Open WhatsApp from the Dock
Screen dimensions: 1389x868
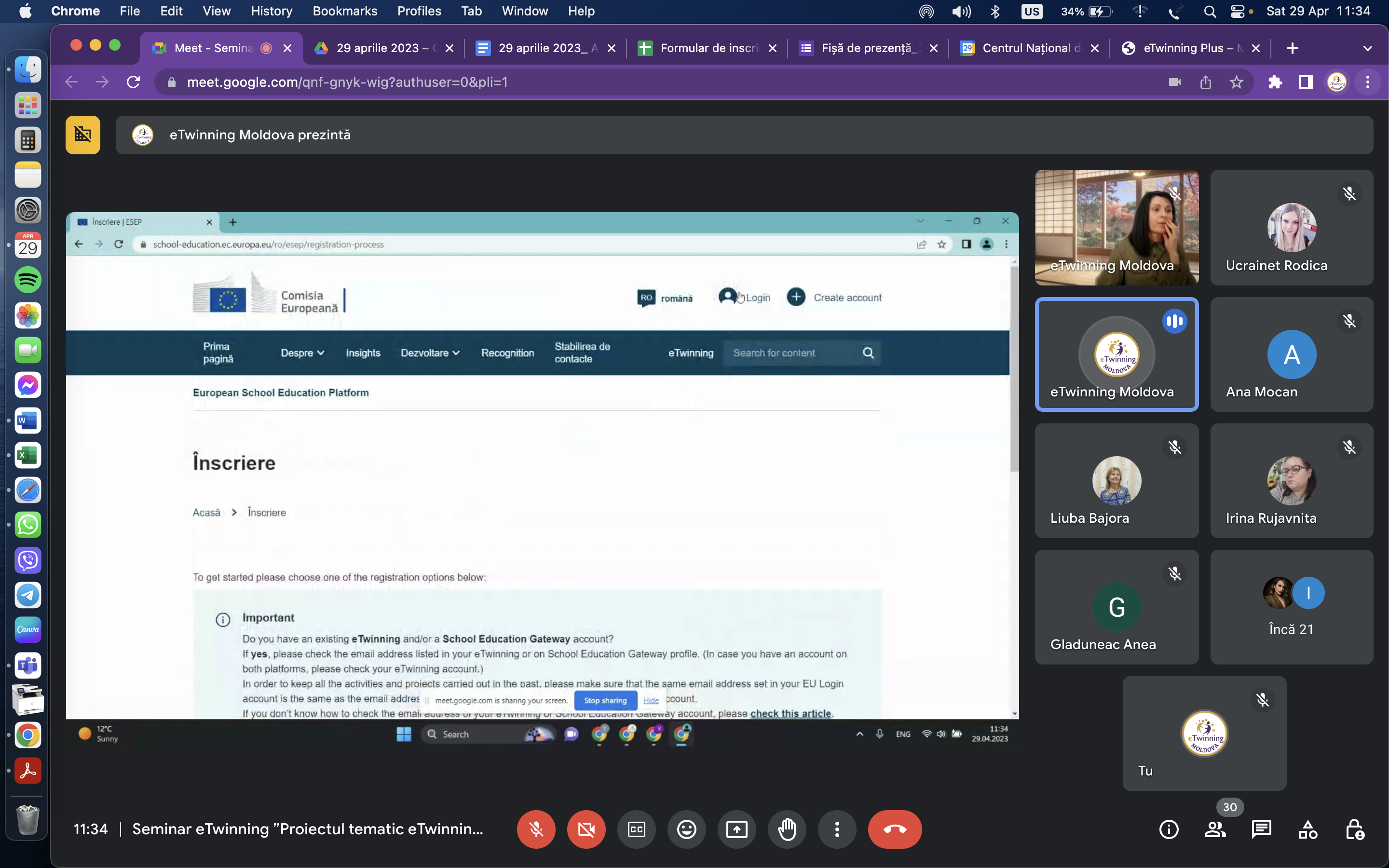click(27, 525)
